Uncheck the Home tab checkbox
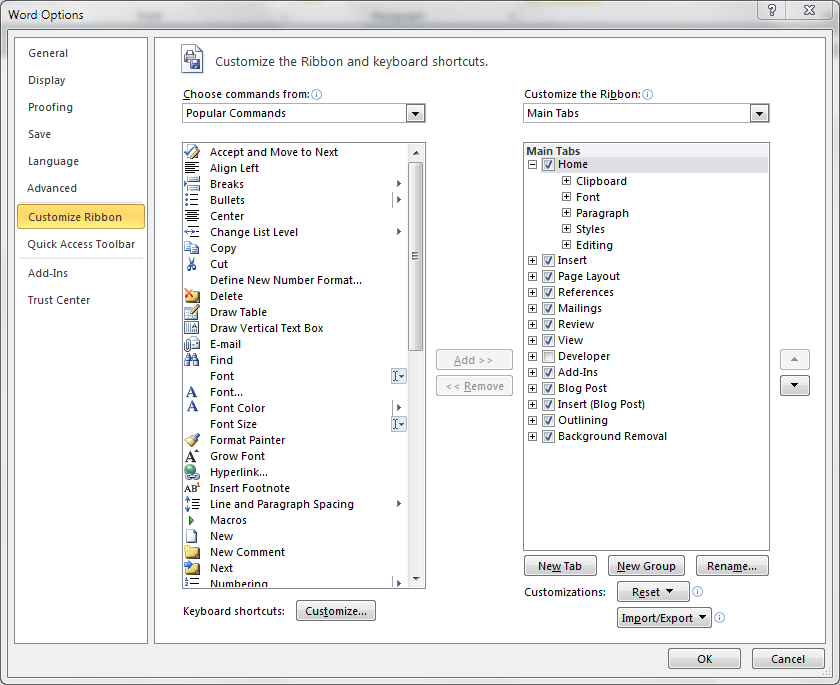 (548, 164)
